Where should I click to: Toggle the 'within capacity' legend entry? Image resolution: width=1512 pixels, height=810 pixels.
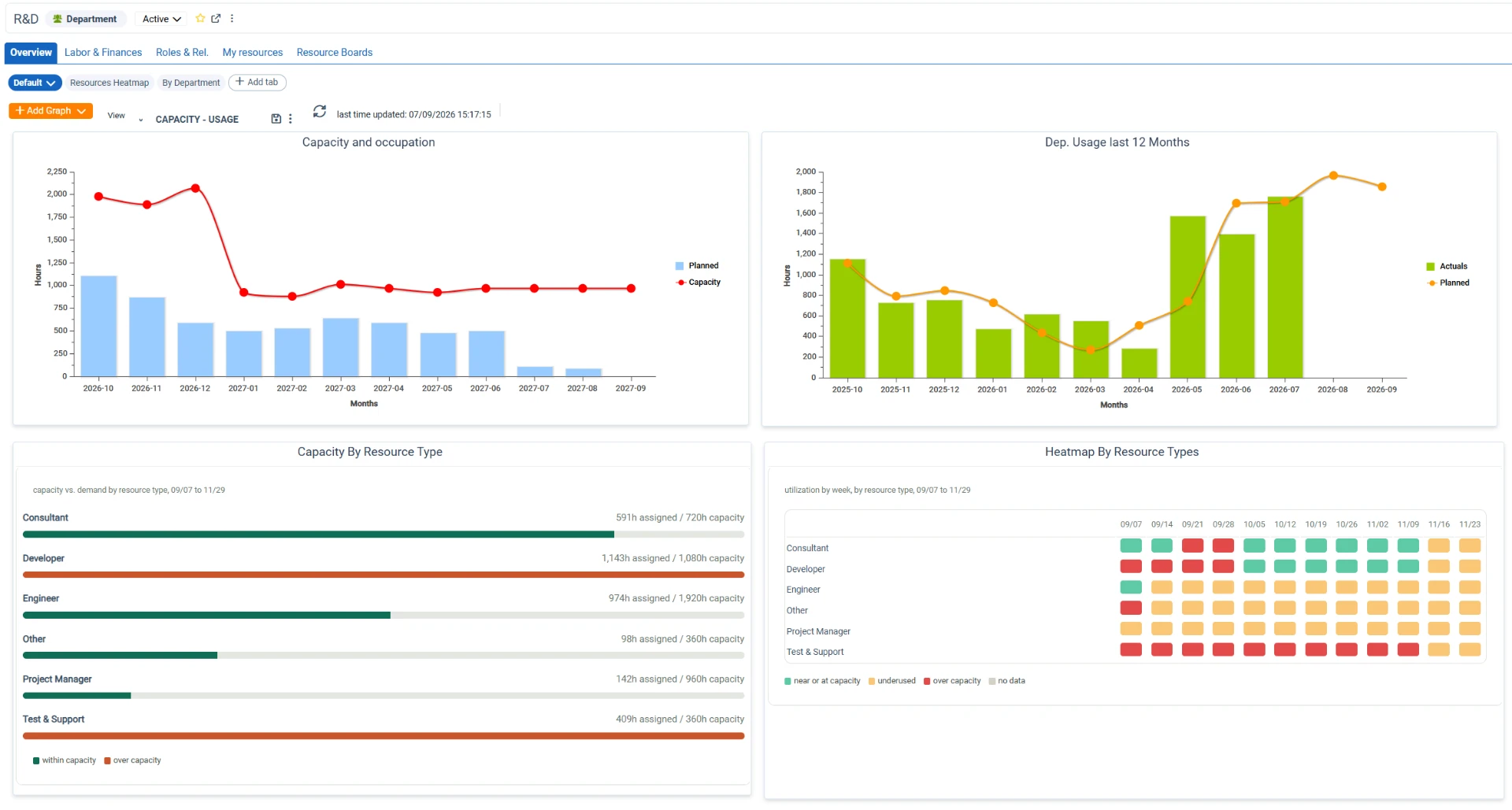pyautogui.click(x=65, y=761)
